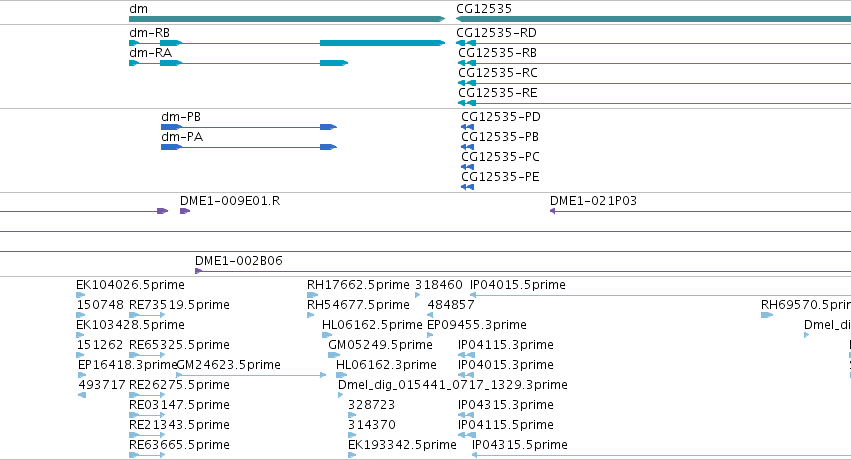
Task: Select the DME1-009E01.R clone label
Action: coord(230,201)
